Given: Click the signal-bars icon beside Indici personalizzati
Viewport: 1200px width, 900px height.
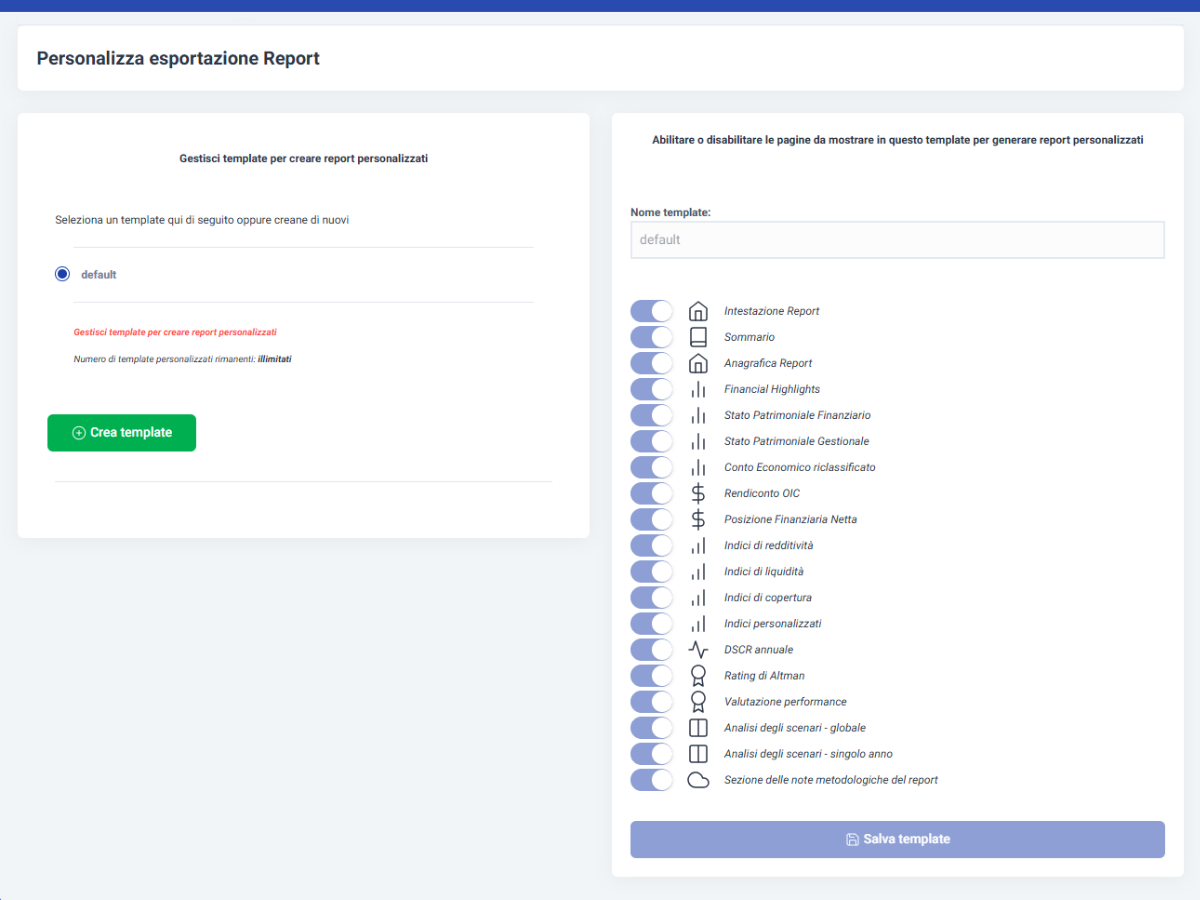Looking at the screenshot, I should (x=698, y=623).
